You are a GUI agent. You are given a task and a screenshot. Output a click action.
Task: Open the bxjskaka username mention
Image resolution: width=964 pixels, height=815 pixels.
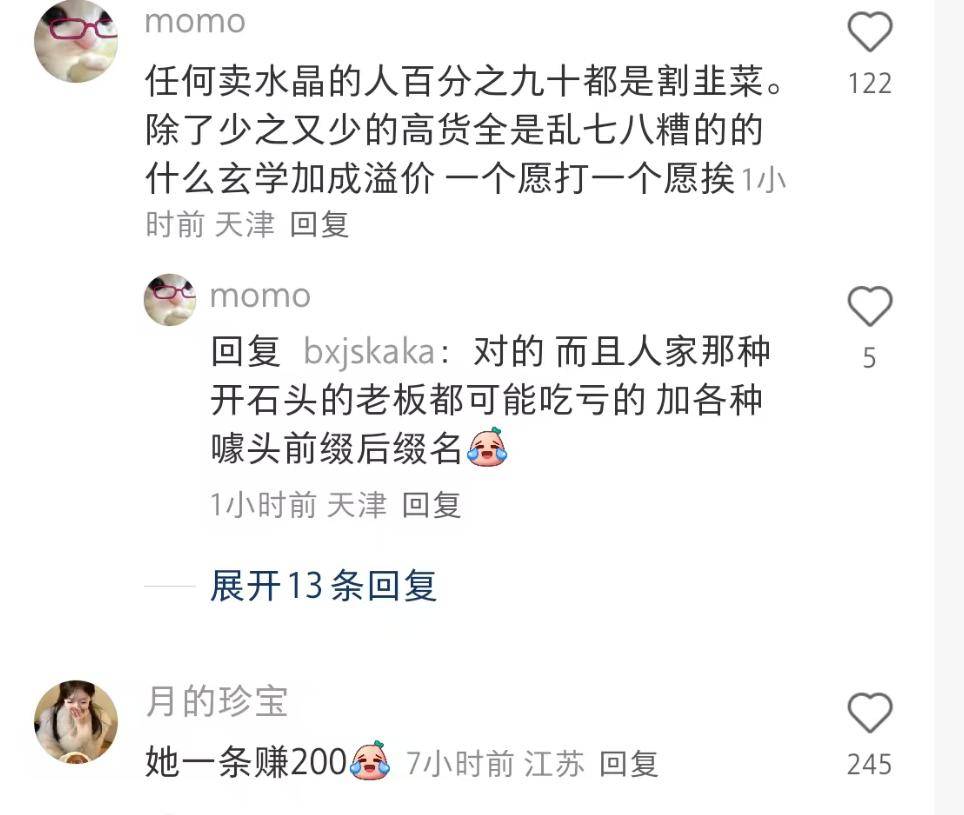click(x=370, y=352)
